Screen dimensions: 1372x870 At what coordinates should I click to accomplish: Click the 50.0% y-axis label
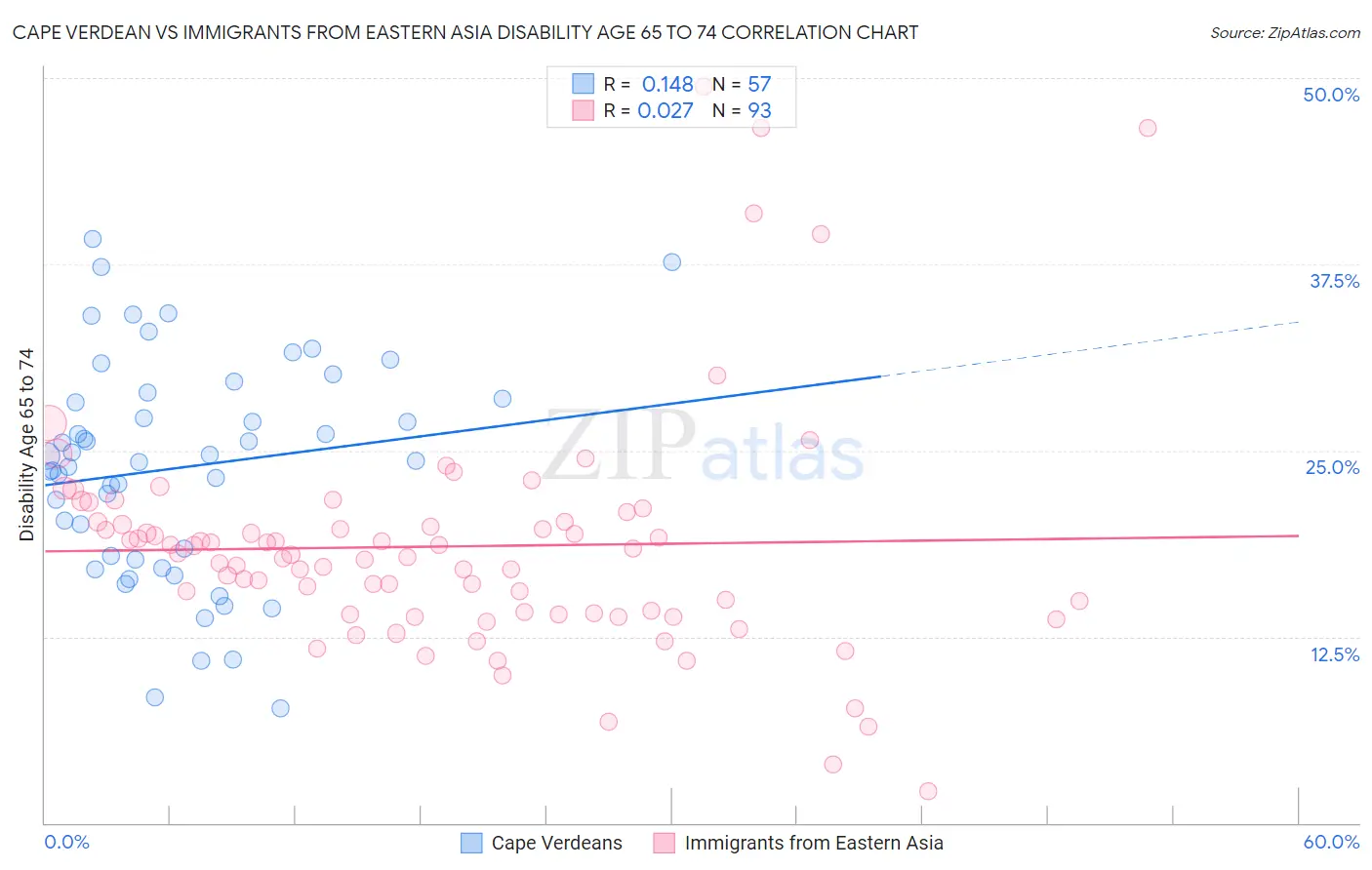1331,95
